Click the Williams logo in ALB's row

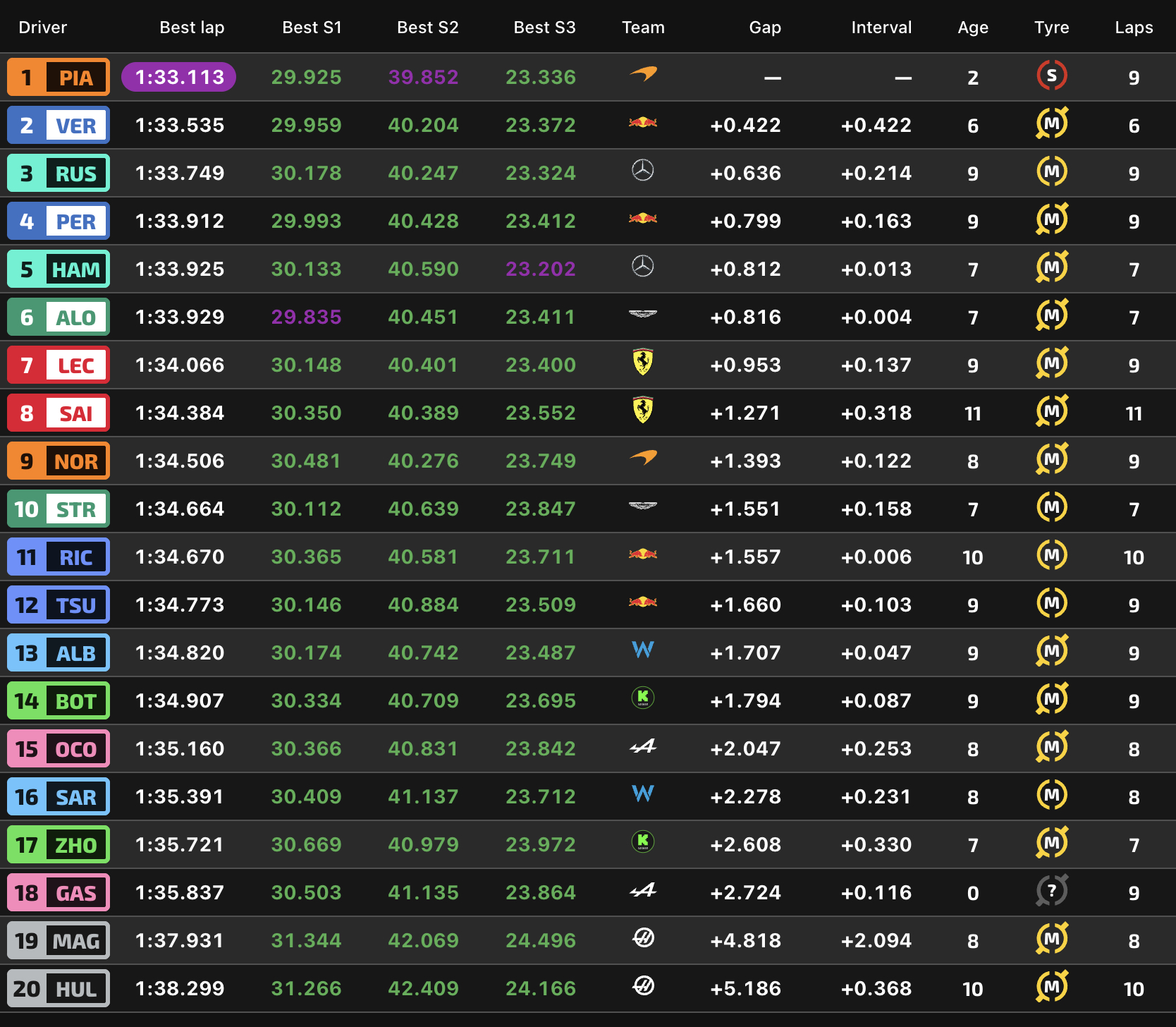(642, 650)
